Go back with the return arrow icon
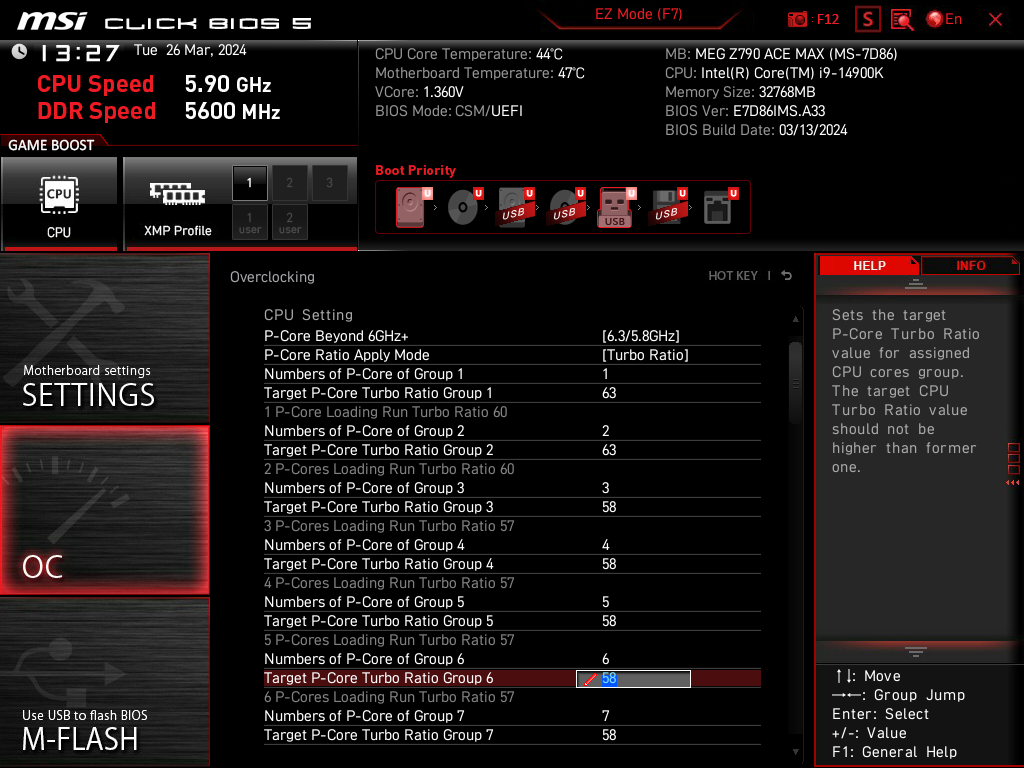 coord(787,276)
